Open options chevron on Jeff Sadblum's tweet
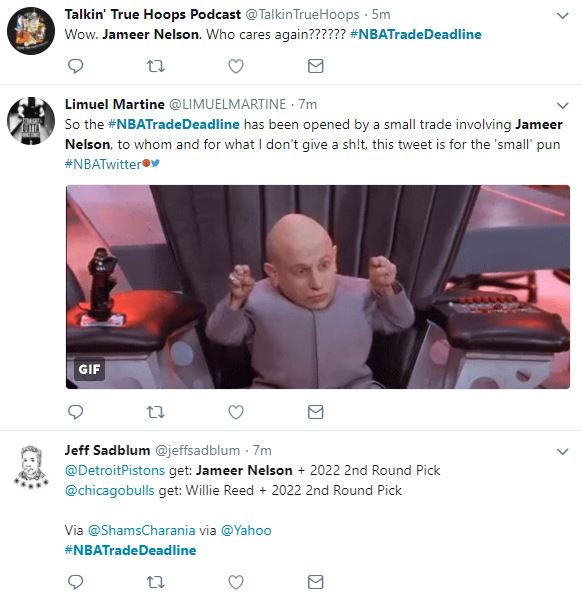 [562, 452]
